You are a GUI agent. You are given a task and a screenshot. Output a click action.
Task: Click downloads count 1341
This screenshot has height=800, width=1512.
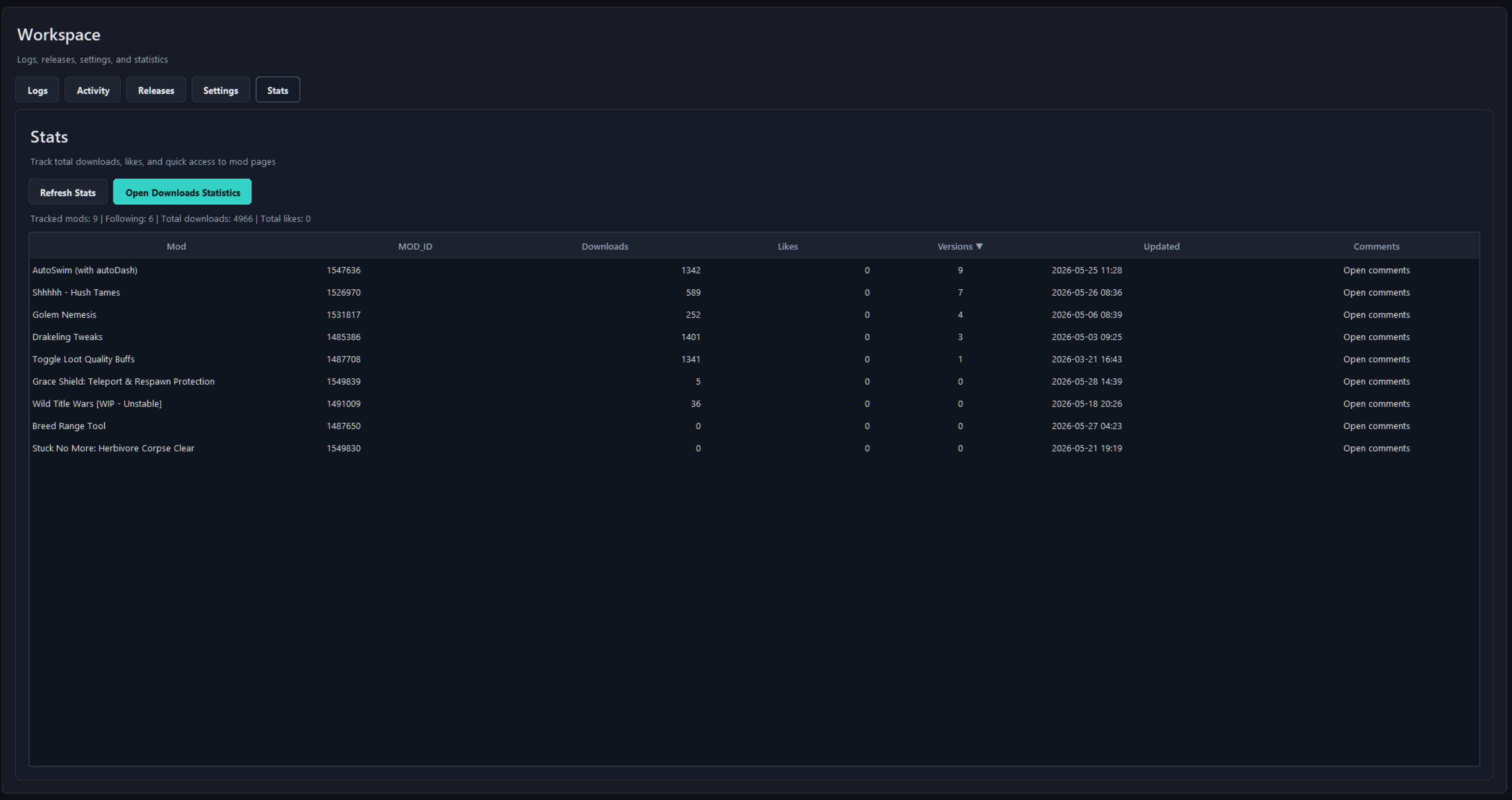[691, 359]
